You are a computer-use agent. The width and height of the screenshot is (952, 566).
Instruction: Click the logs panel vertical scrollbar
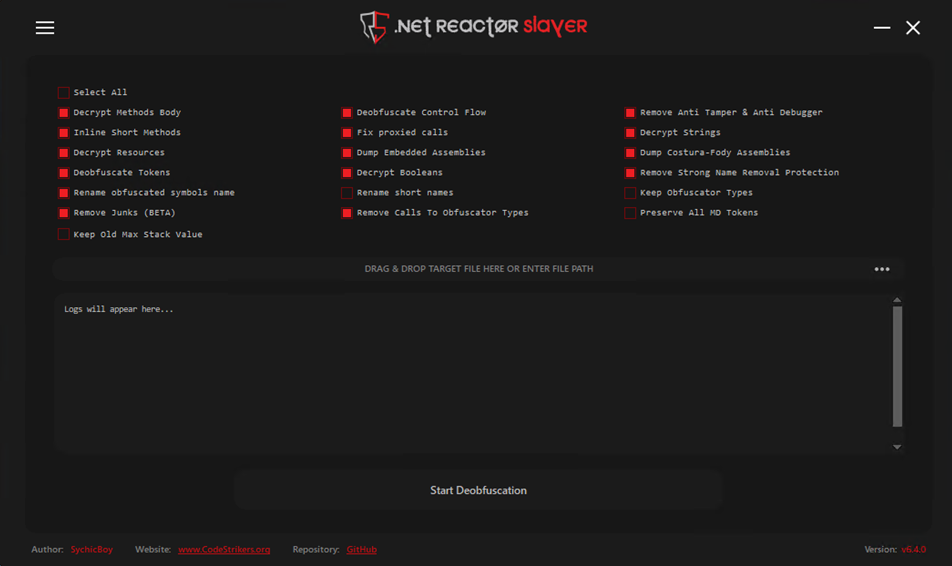pyautogui.click(x=897, y=366)
